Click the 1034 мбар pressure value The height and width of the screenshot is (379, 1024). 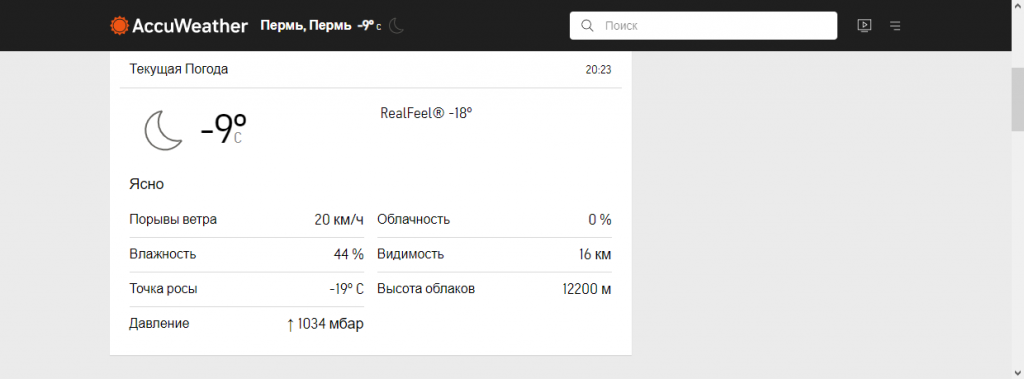pyautogui.click(x=330, y=323)
